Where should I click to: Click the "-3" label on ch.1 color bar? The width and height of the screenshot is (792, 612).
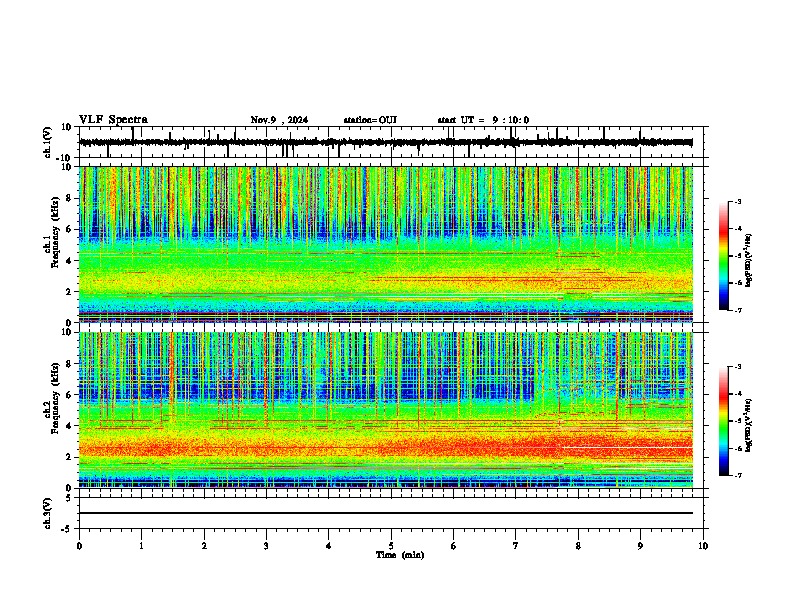coord(738,201)
